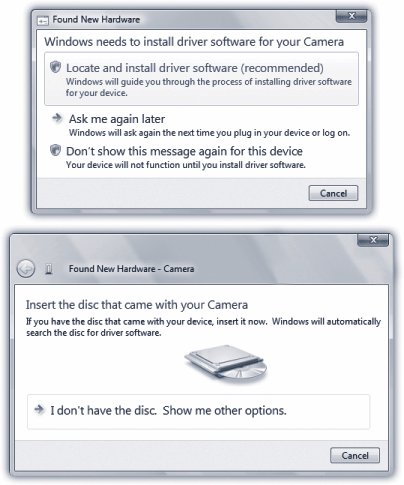Click the arrow icon beside I don't have the disc
Image resolution: width=404 pixels, height=485 pixels.
pos(39,409)
